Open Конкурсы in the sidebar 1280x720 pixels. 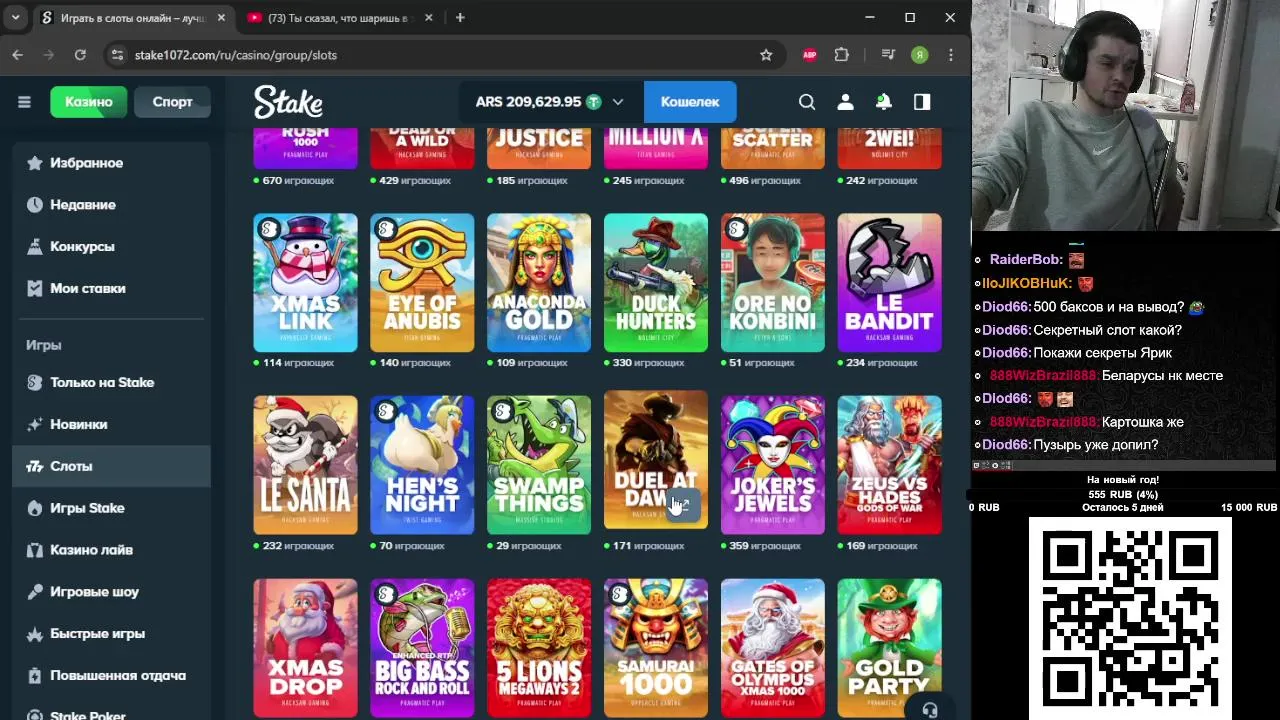pos(112,247)
